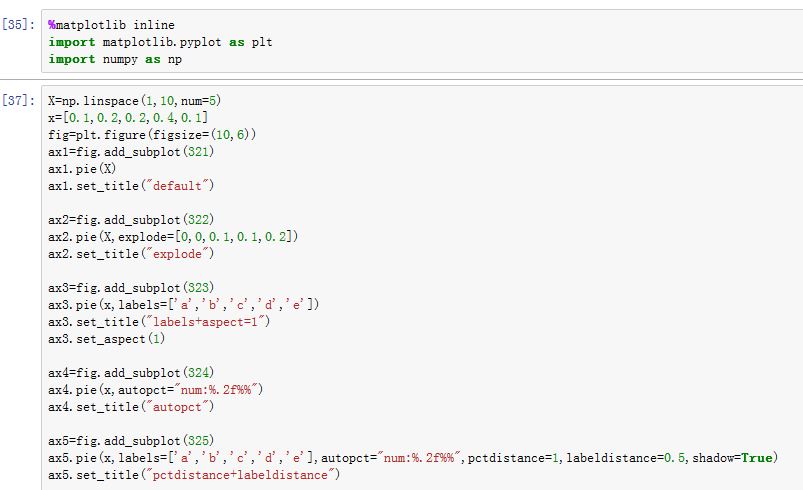The width and height of the screenshot is (803, 490).
Task: Place cursor in %matplotlib inline line
Action: [111, 25]
